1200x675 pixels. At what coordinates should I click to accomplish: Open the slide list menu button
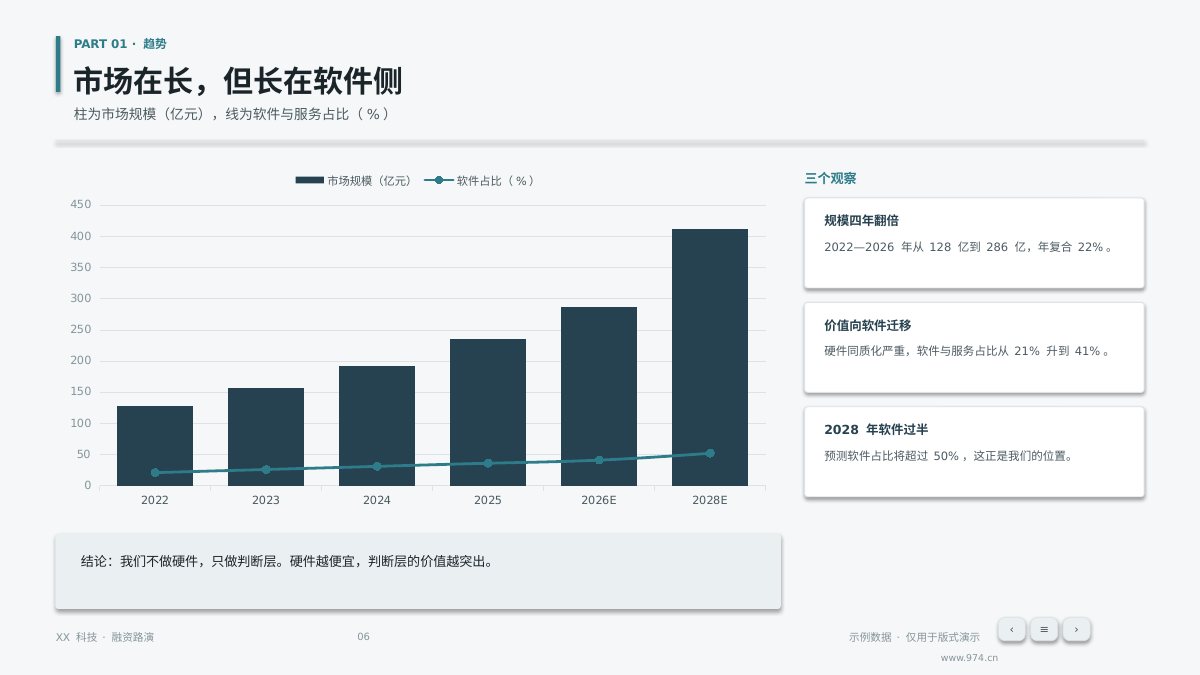pos(1044,629)
